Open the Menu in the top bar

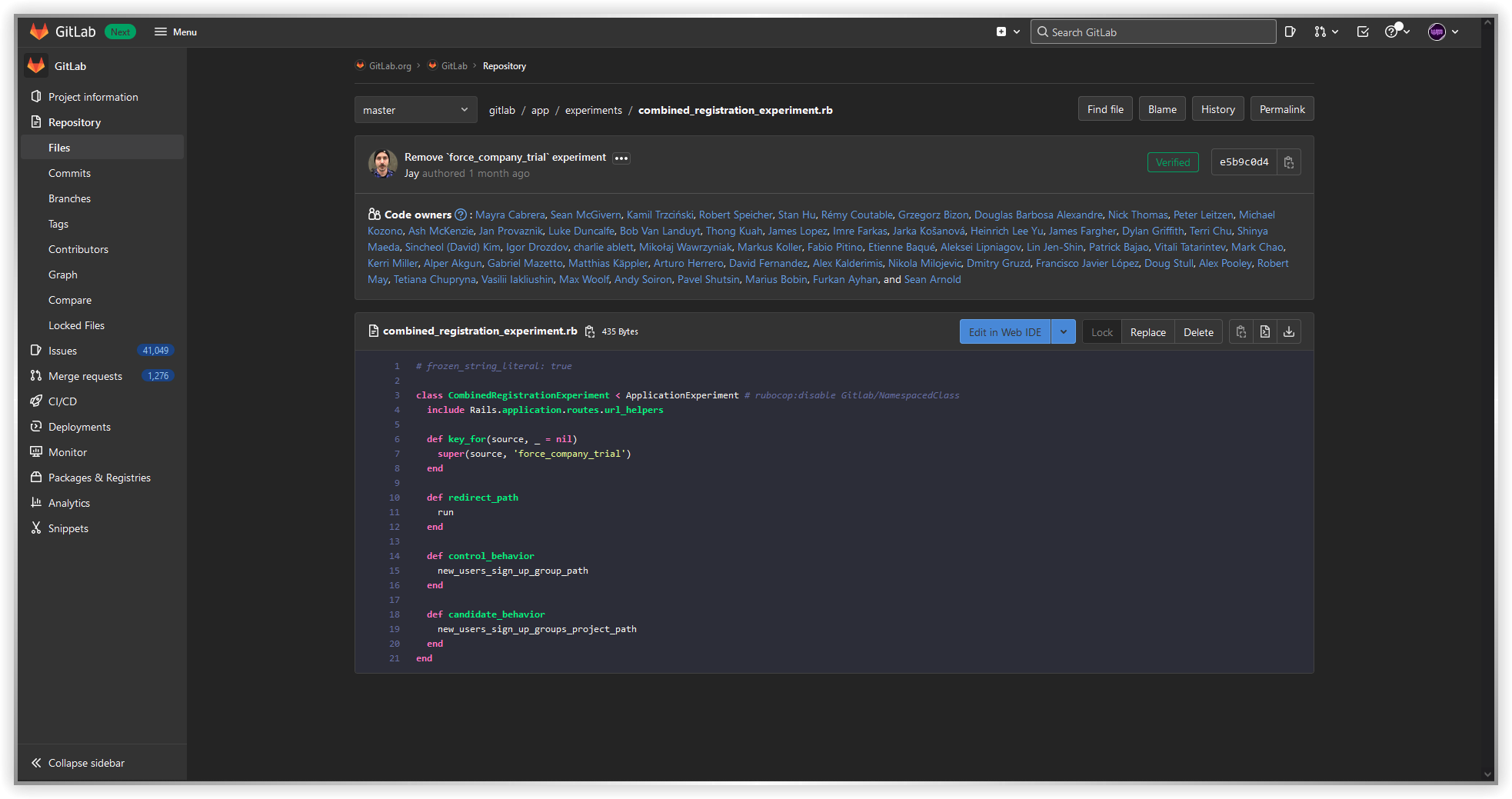175,32
